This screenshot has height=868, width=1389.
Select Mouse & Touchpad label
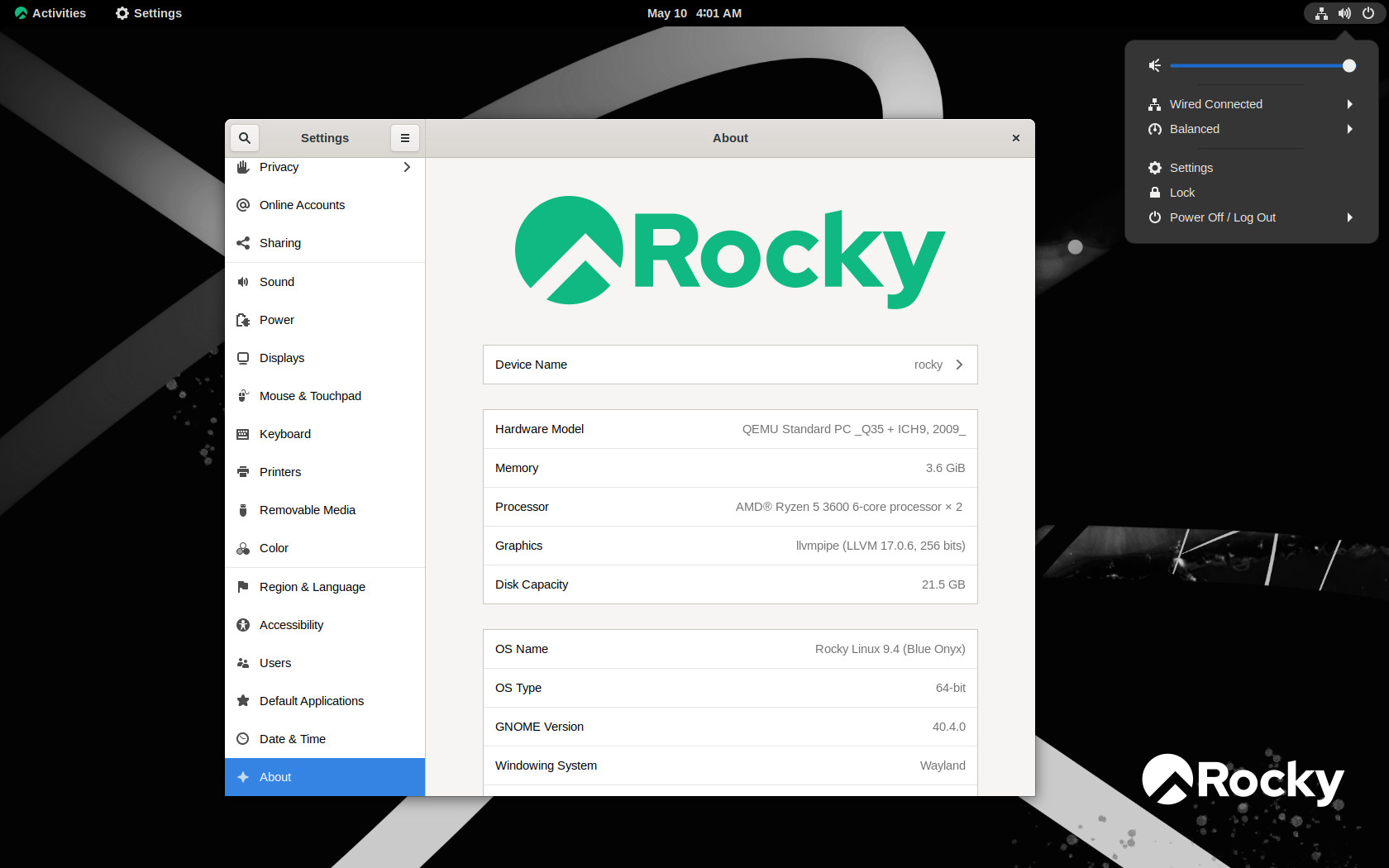[x=310, y=396]
